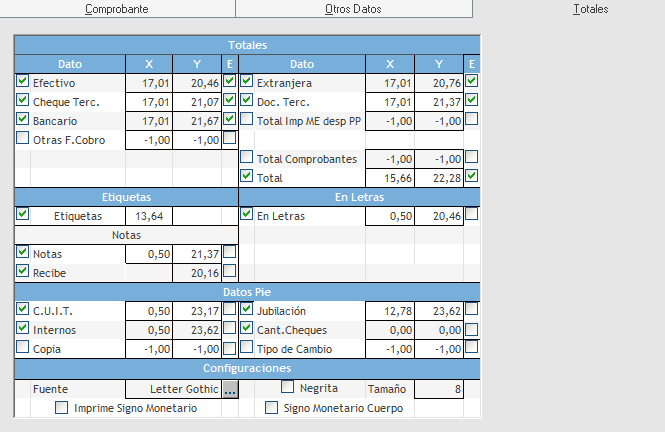
Task: Uncheck the Efectivo checkbox
Action: click(23, 81)
